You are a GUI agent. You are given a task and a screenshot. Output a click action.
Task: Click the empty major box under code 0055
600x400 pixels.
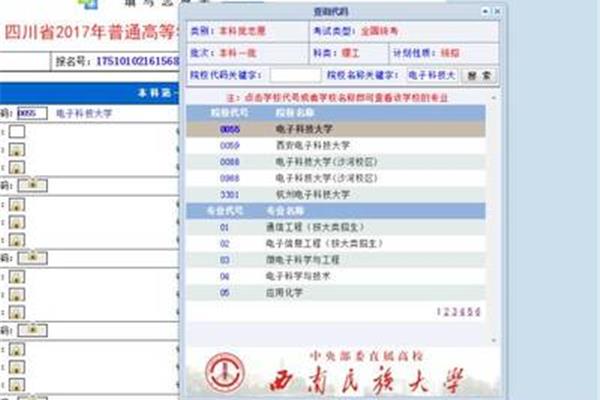click(x=17, y=132)
